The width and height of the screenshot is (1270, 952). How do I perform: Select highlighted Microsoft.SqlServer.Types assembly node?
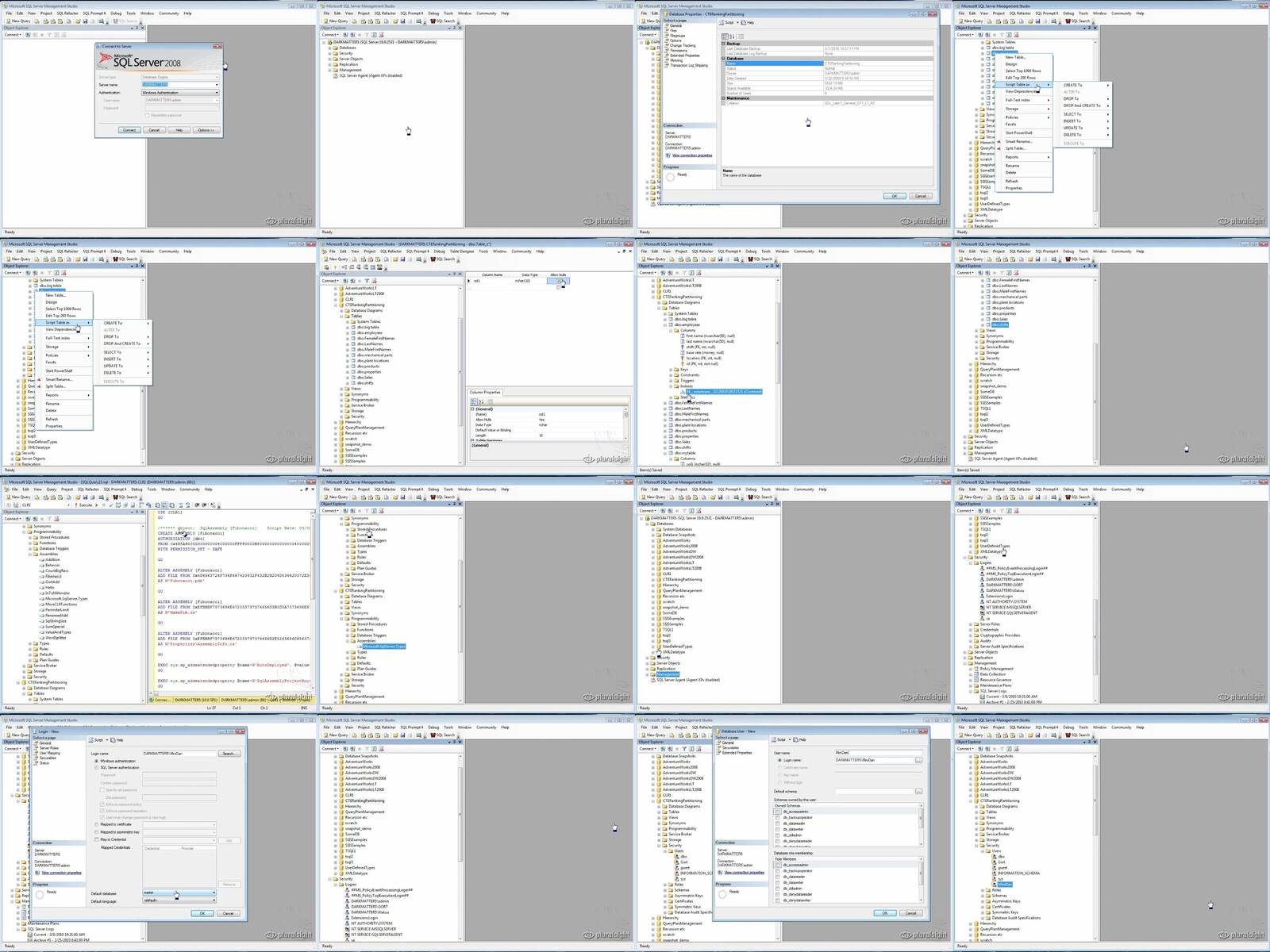pyautogui.click(x=383, y=647)
